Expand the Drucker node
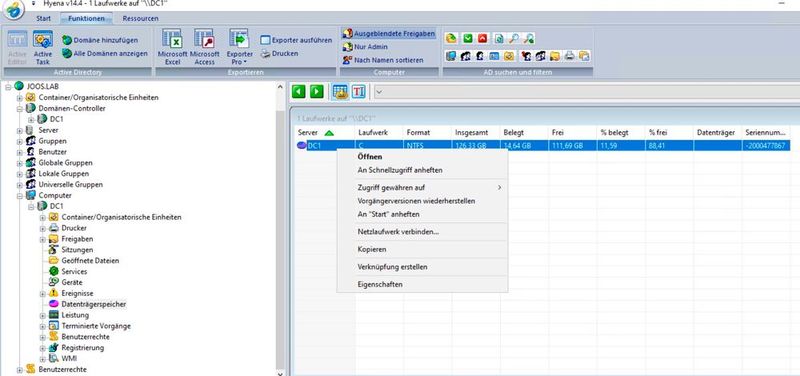The image size is (800, 376). (42, 228)
